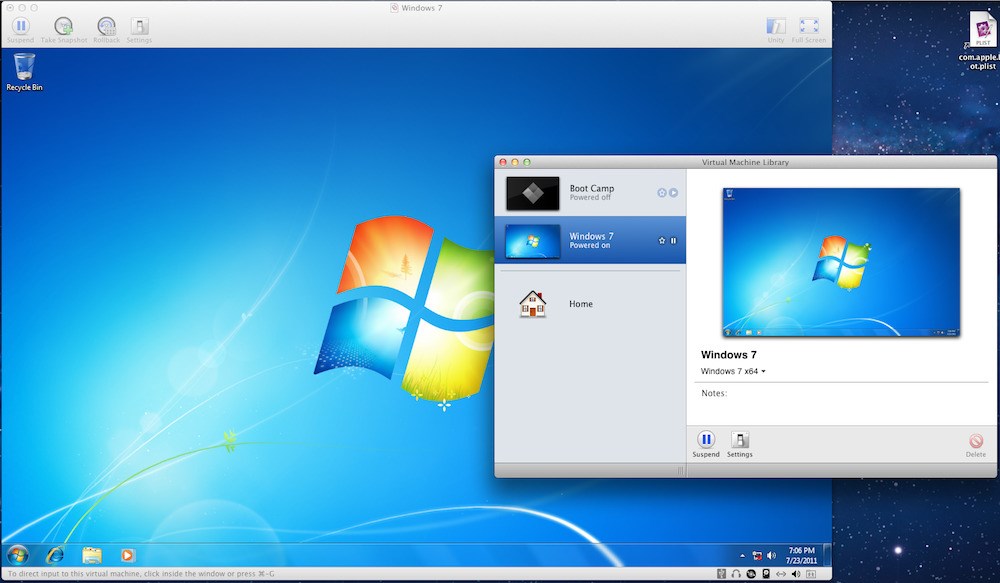Screen dimensions: 1000x583
Task: Open Windows Media Player from taskbar
Action: [128, 555]
